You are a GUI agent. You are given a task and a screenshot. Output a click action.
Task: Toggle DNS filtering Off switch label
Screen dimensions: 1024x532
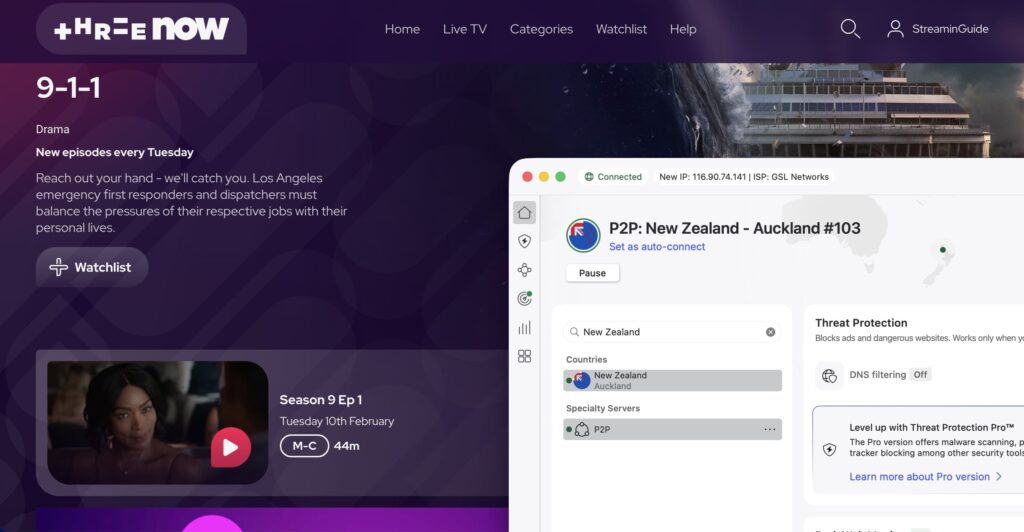tap(920, 375)
